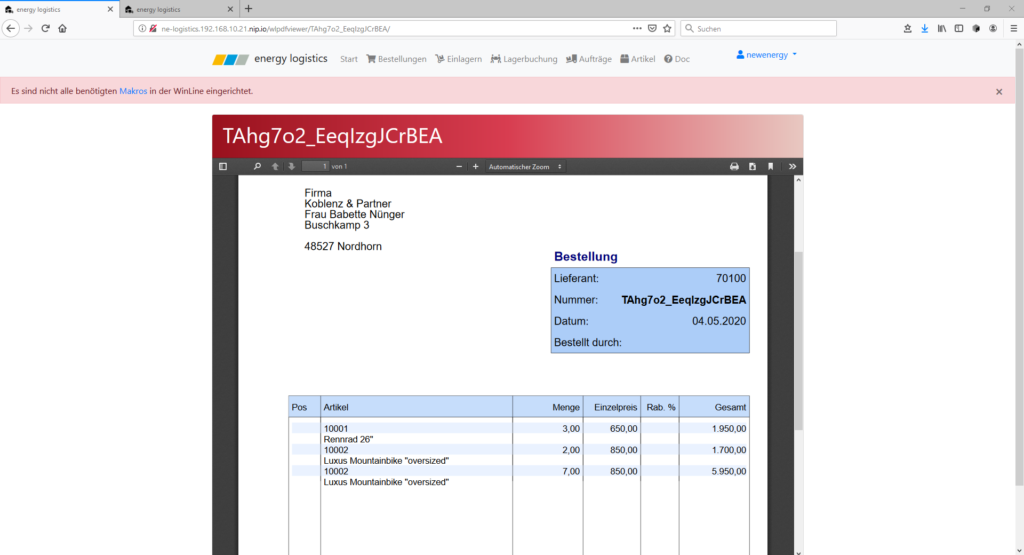Toggle the PDF viewer sidebar

[223, 166]
